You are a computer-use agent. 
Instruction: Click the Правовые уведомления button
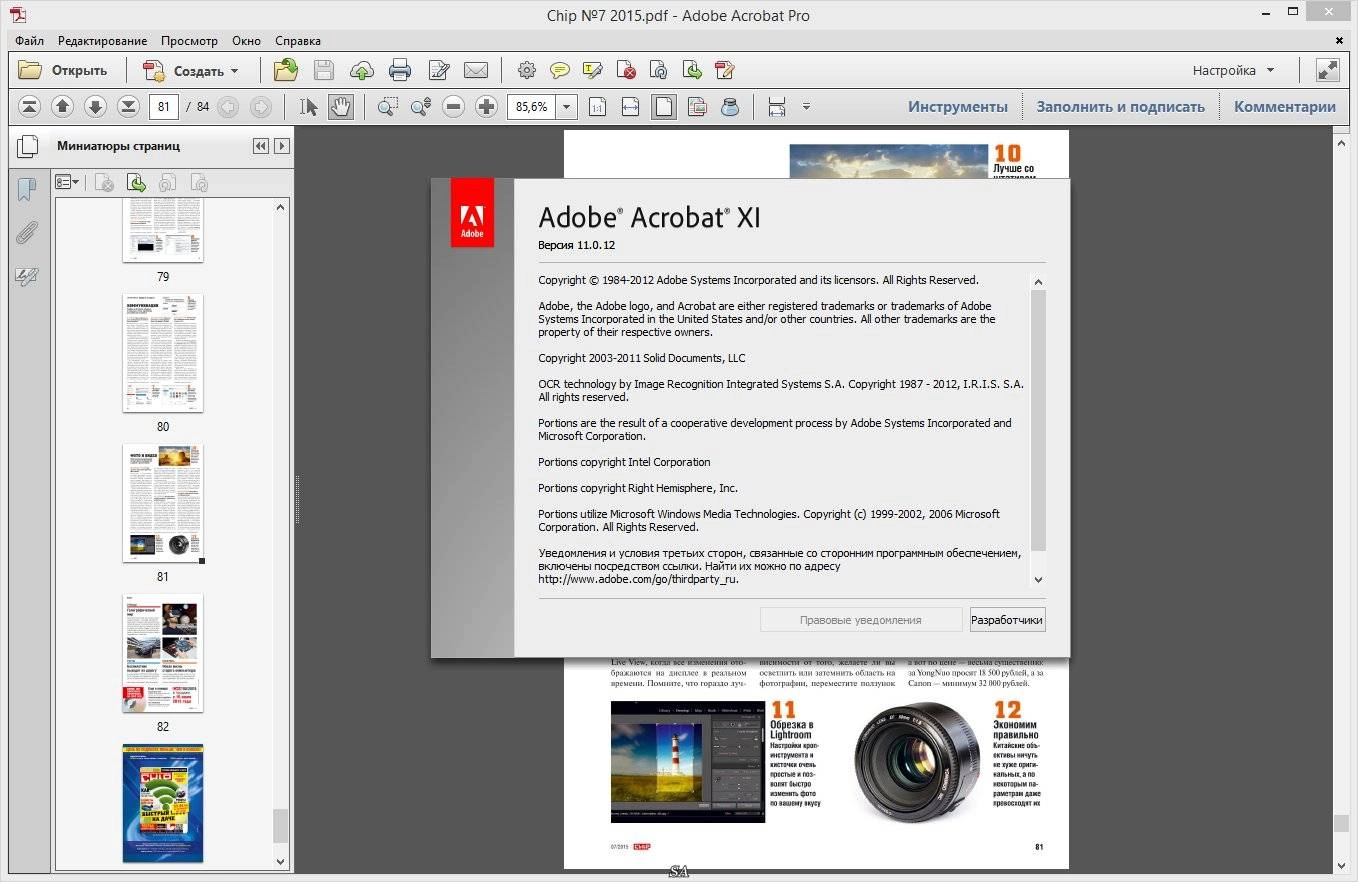pos(861,620)
